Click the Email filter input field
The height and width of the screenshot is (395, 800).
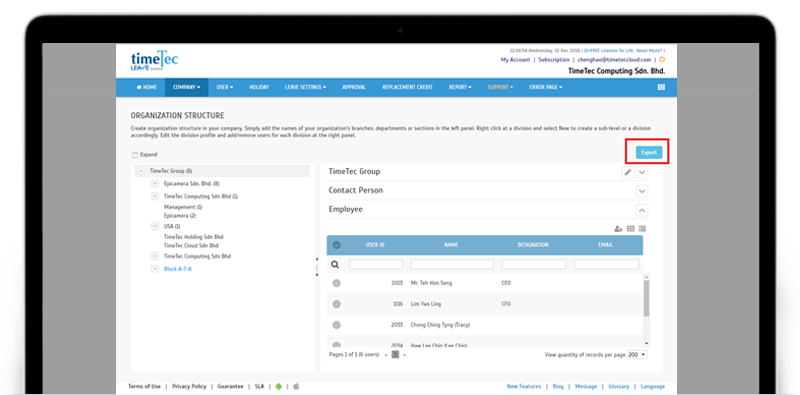pos(607,264)
